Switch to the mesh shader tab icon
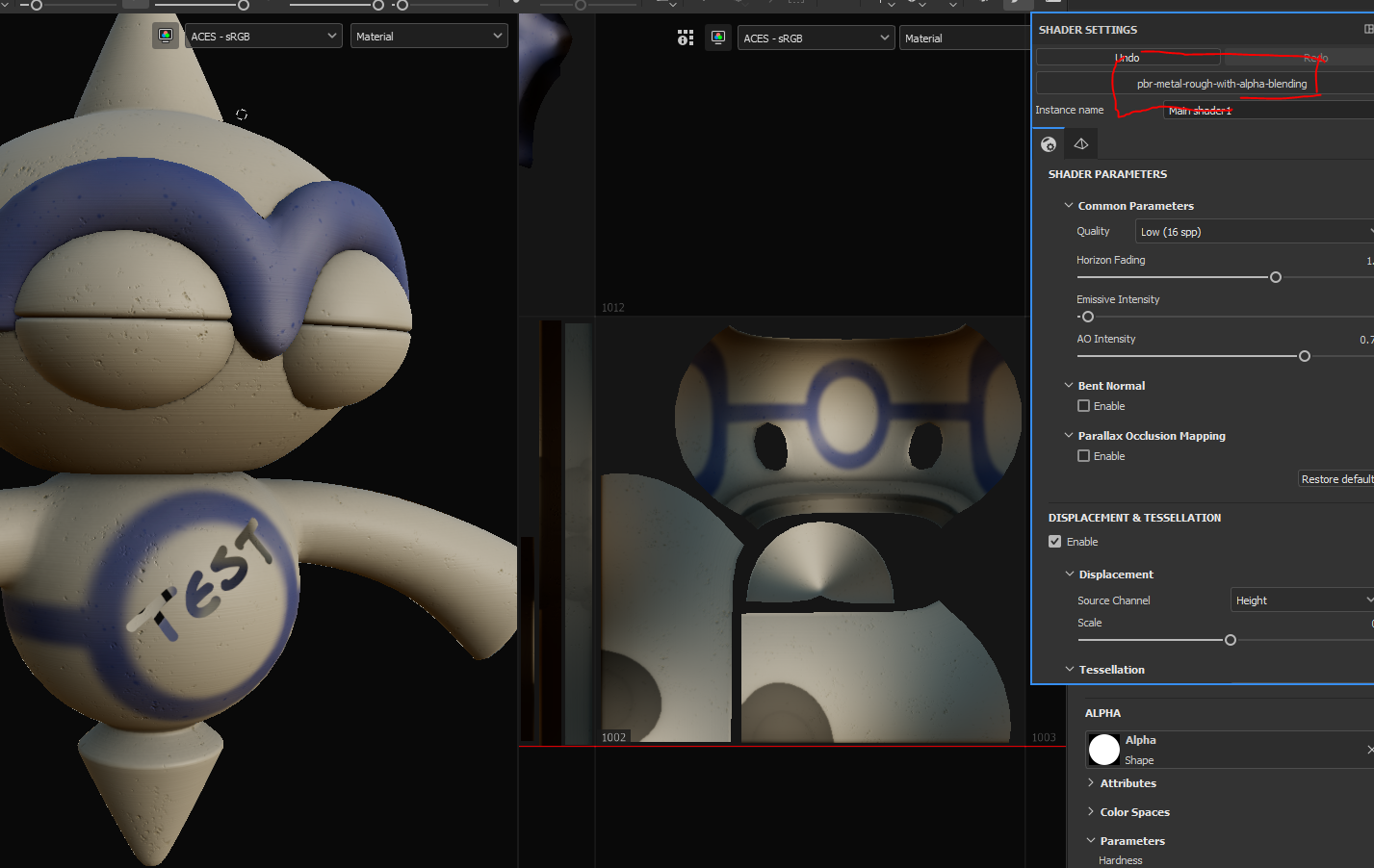Image resolution: width=1374 pixels, height=868 pixels. (x=1081, y=144)
